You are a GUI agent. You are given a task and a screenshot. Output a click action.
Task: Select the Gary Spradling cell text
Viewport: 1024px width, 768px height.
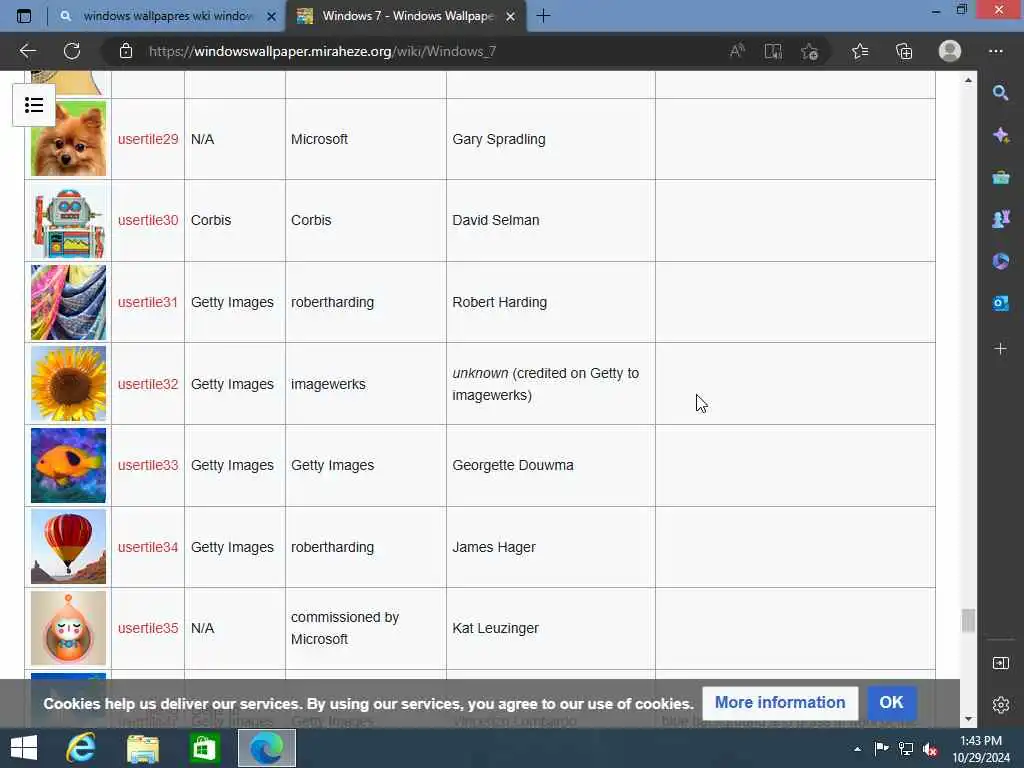499,139
